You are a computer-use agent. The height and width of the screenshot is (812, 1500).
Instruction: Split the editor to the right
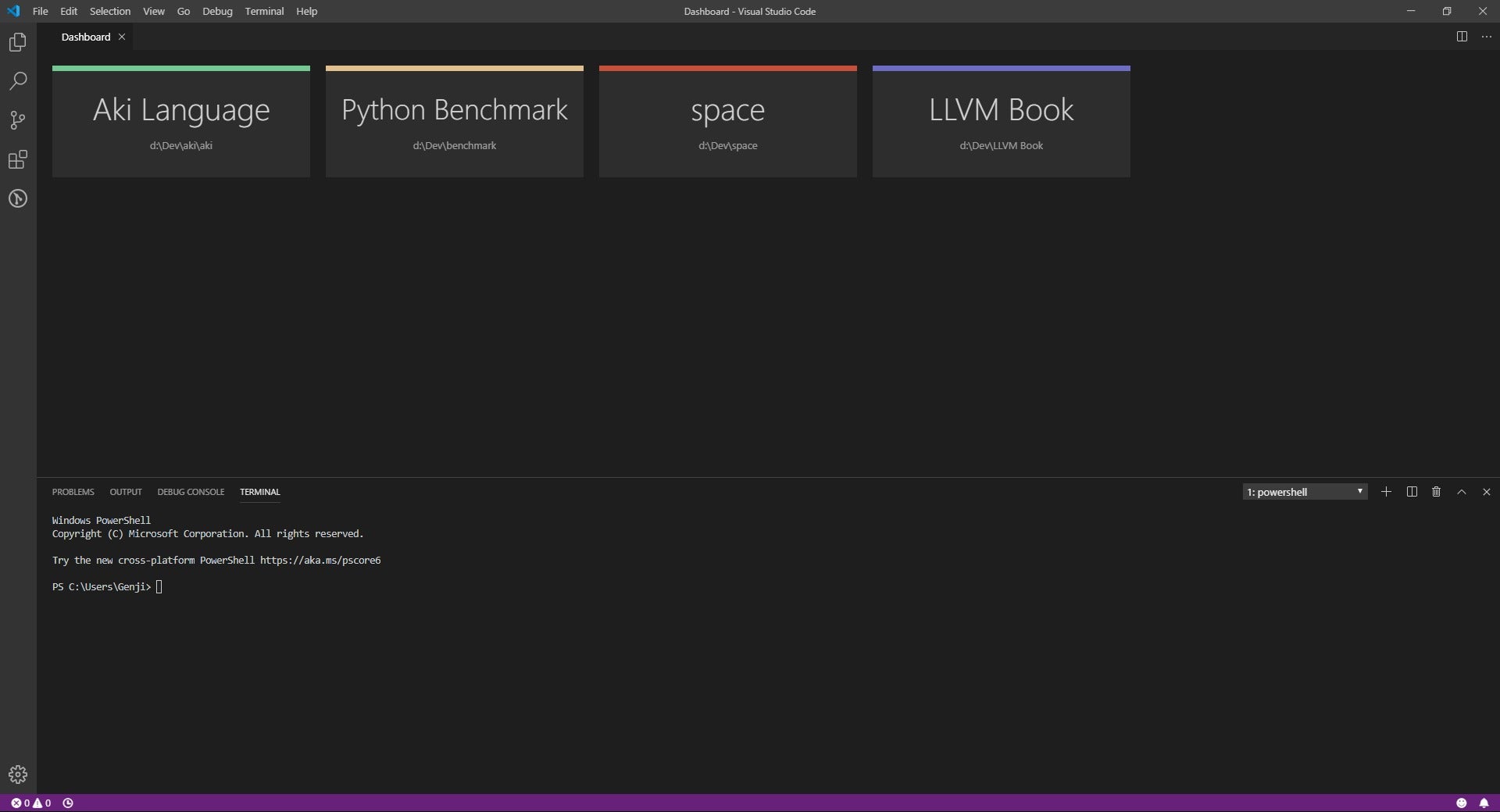click(1462, 37)
